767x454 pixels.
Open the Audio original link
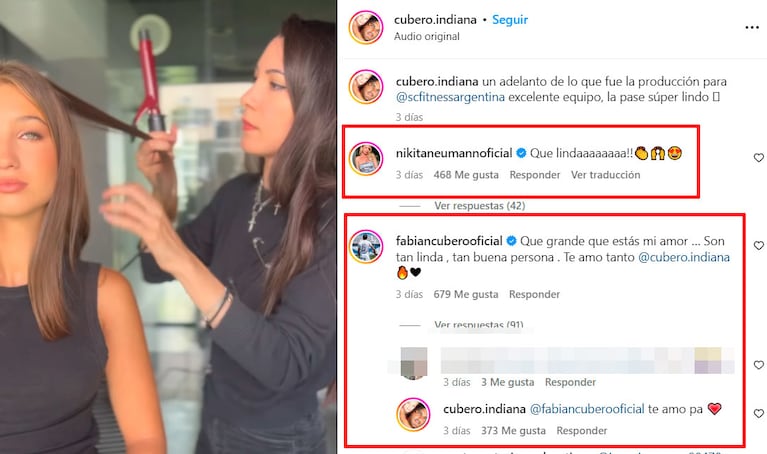(427, 36)
